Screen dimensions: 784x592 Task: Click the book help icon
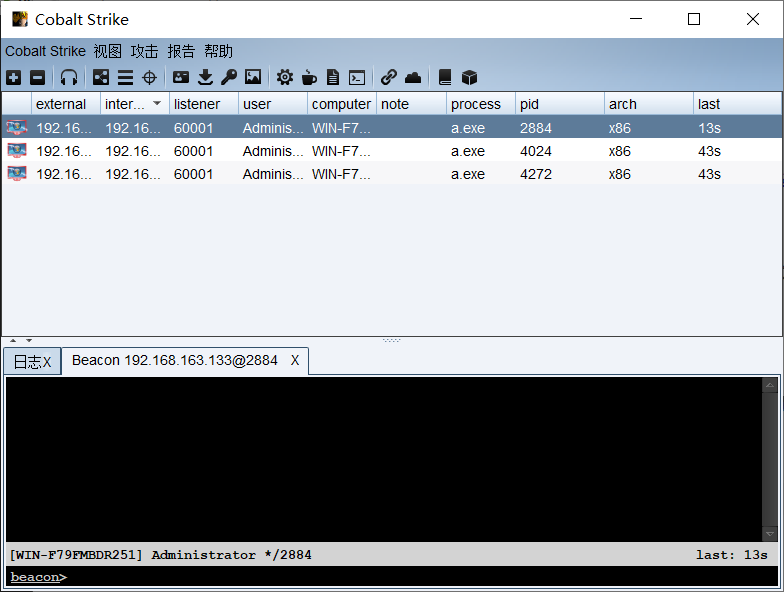pos(445,78)
